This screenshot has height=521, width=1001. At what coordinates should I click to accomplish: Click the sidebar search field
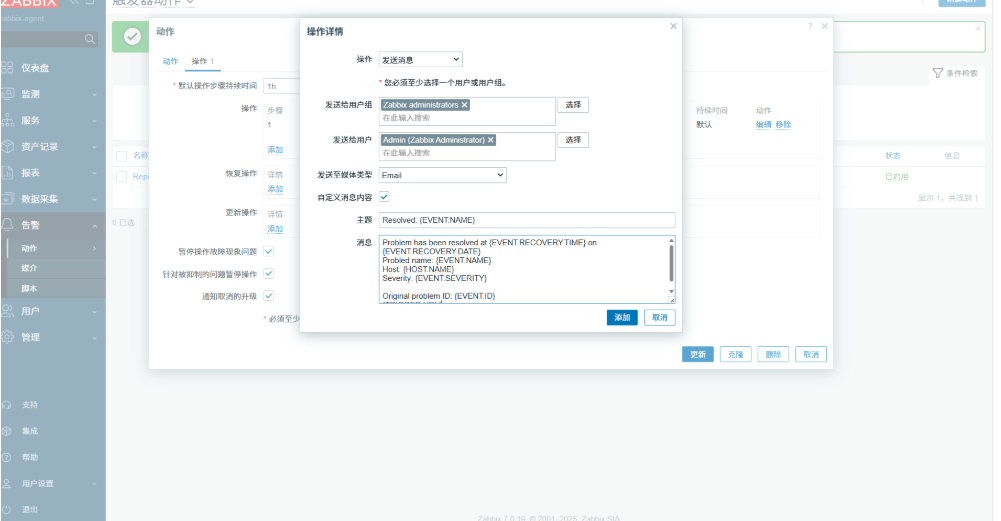point(50,40)
